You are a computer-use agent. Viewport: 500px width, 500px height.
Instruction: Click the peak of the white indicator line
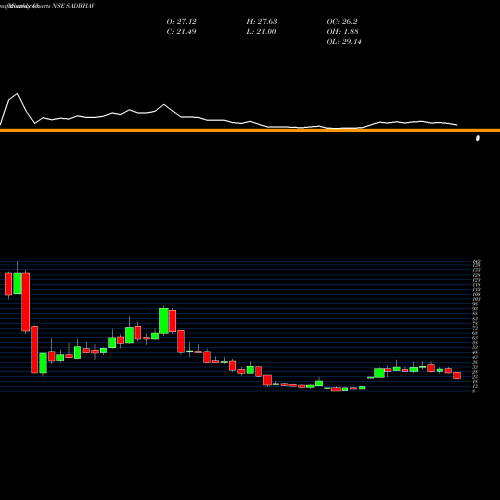(x=17, y=94)
